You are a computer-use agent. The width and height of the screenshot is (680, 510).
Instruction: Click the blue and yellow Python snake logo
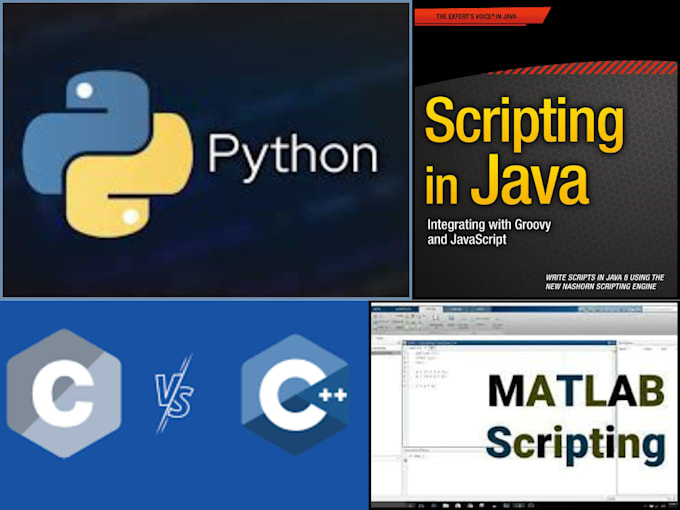108,154
